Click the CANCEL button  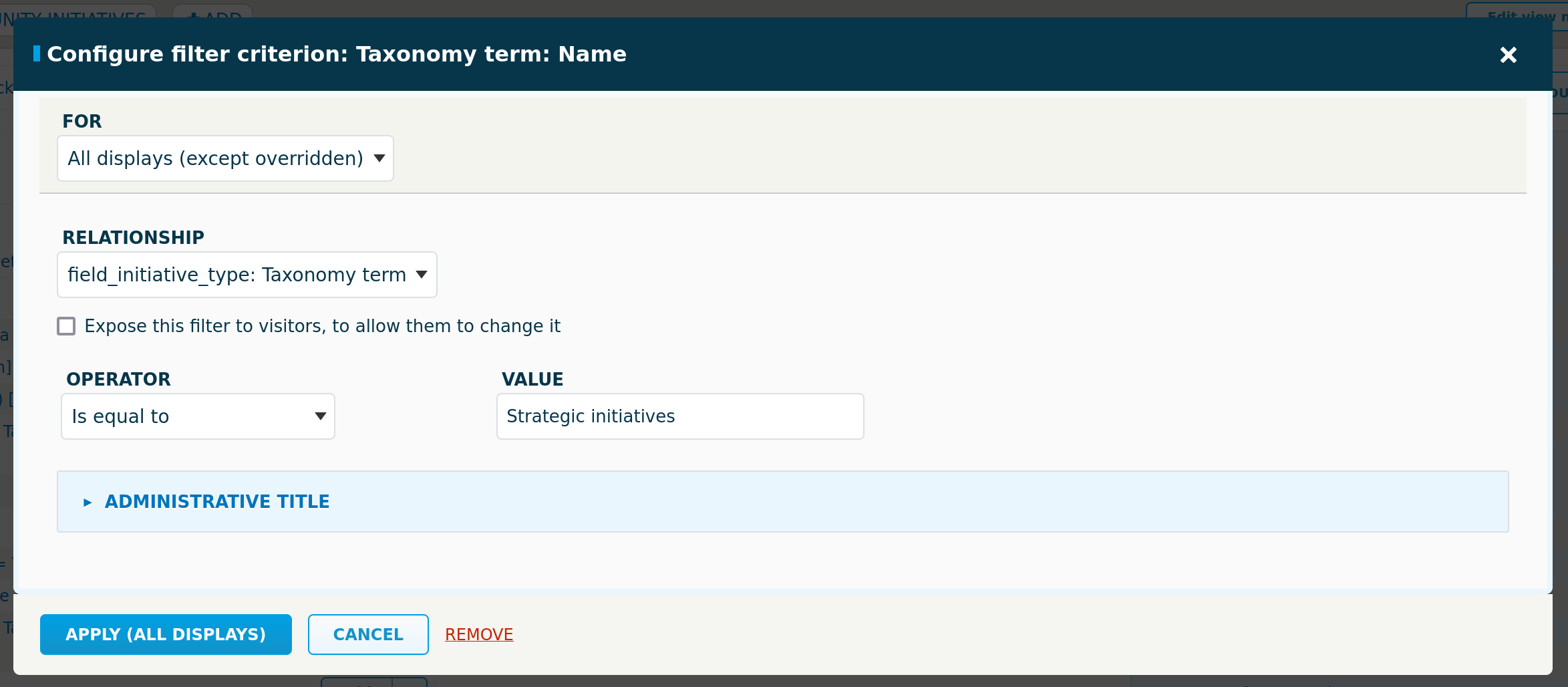[368, 634]
